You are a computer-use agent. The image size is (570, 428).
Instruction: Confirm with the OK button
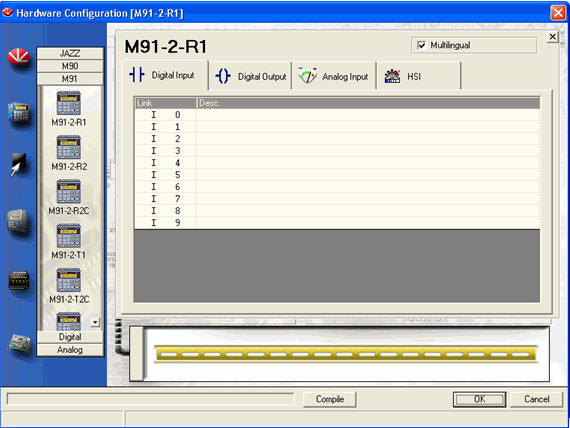(x=479, y=399)
